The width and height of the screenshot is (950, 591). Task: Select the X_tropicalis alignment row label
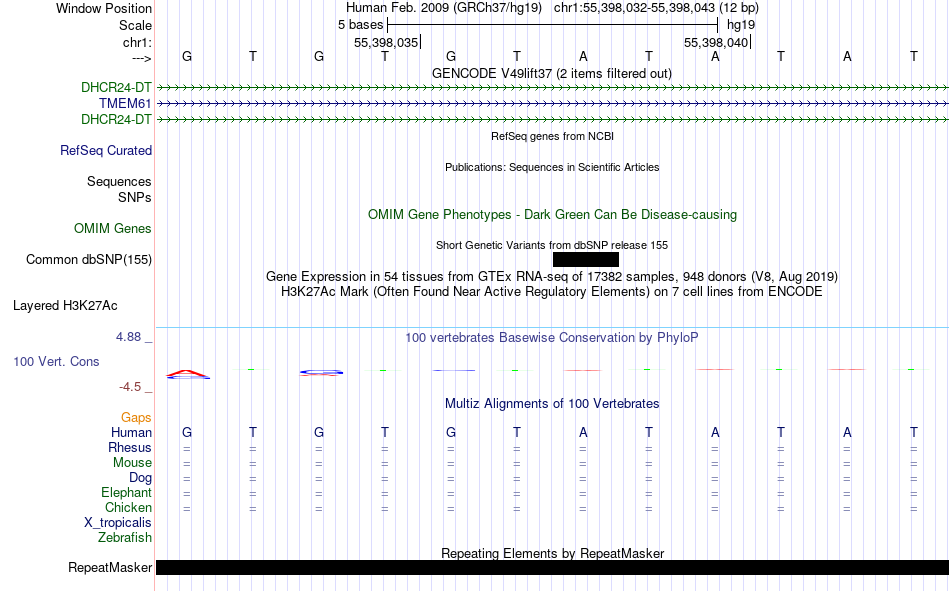click(118, 523)
